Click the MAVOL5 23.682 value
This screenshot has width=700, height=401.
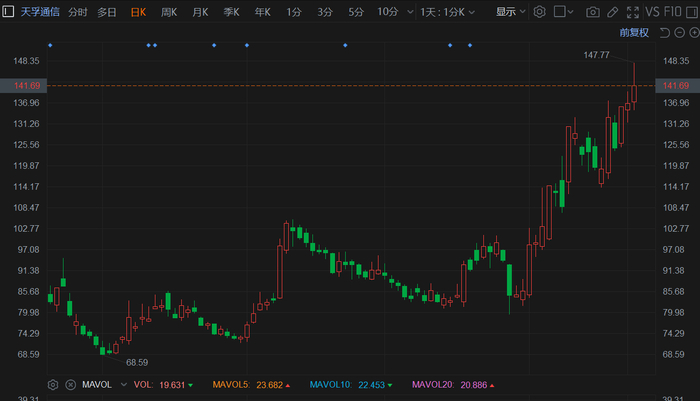270,385
